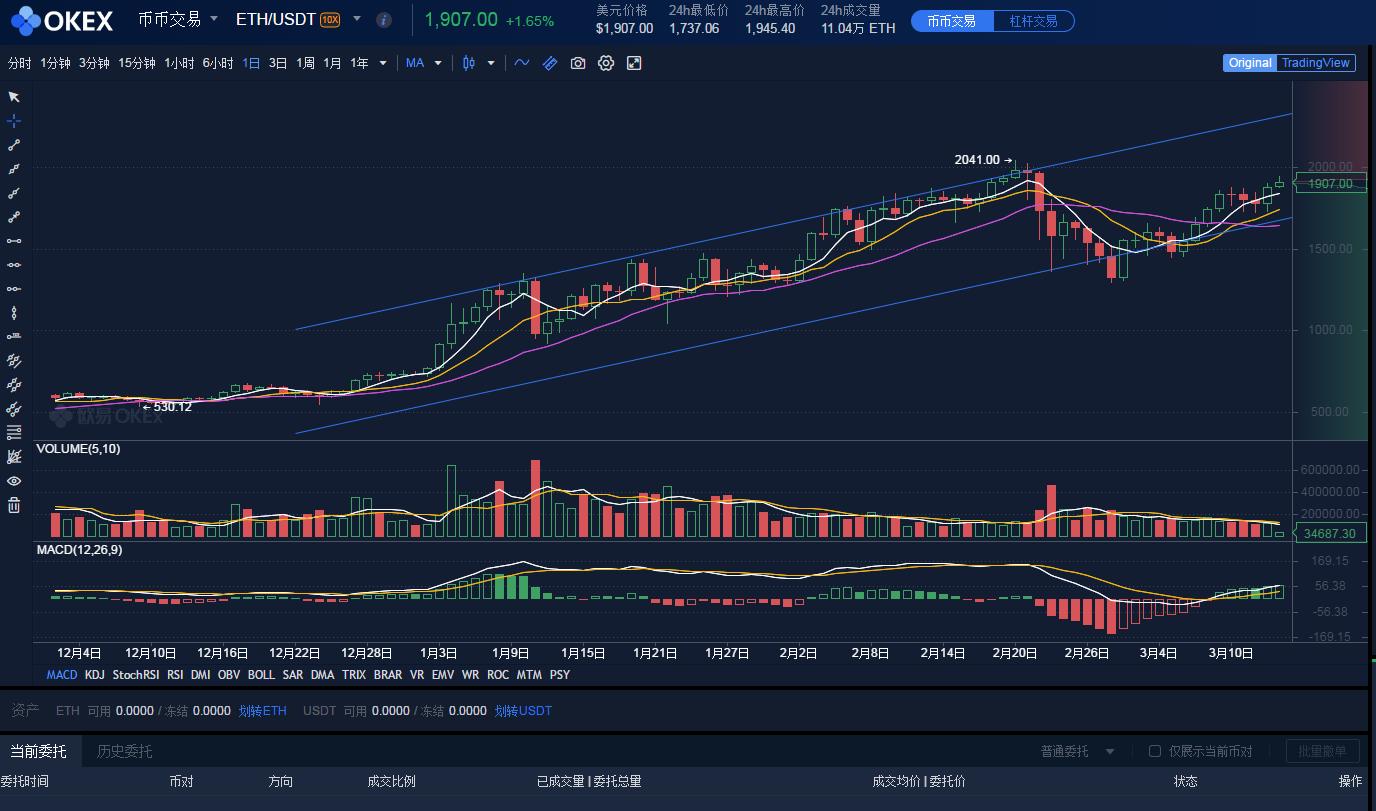The height and width of the screenshot is (811, 1376).
Task: Switch to the 历史委托 tab
Action: [x=122, y=751]
